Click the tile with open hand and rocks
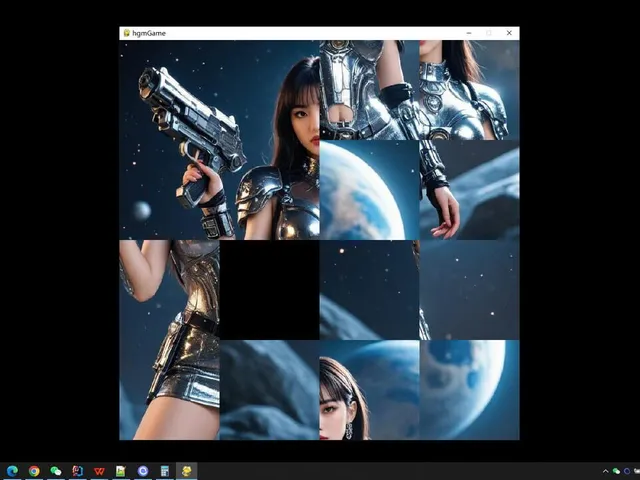640x480 pixels. pyautogui.click(x=469, y=190)
